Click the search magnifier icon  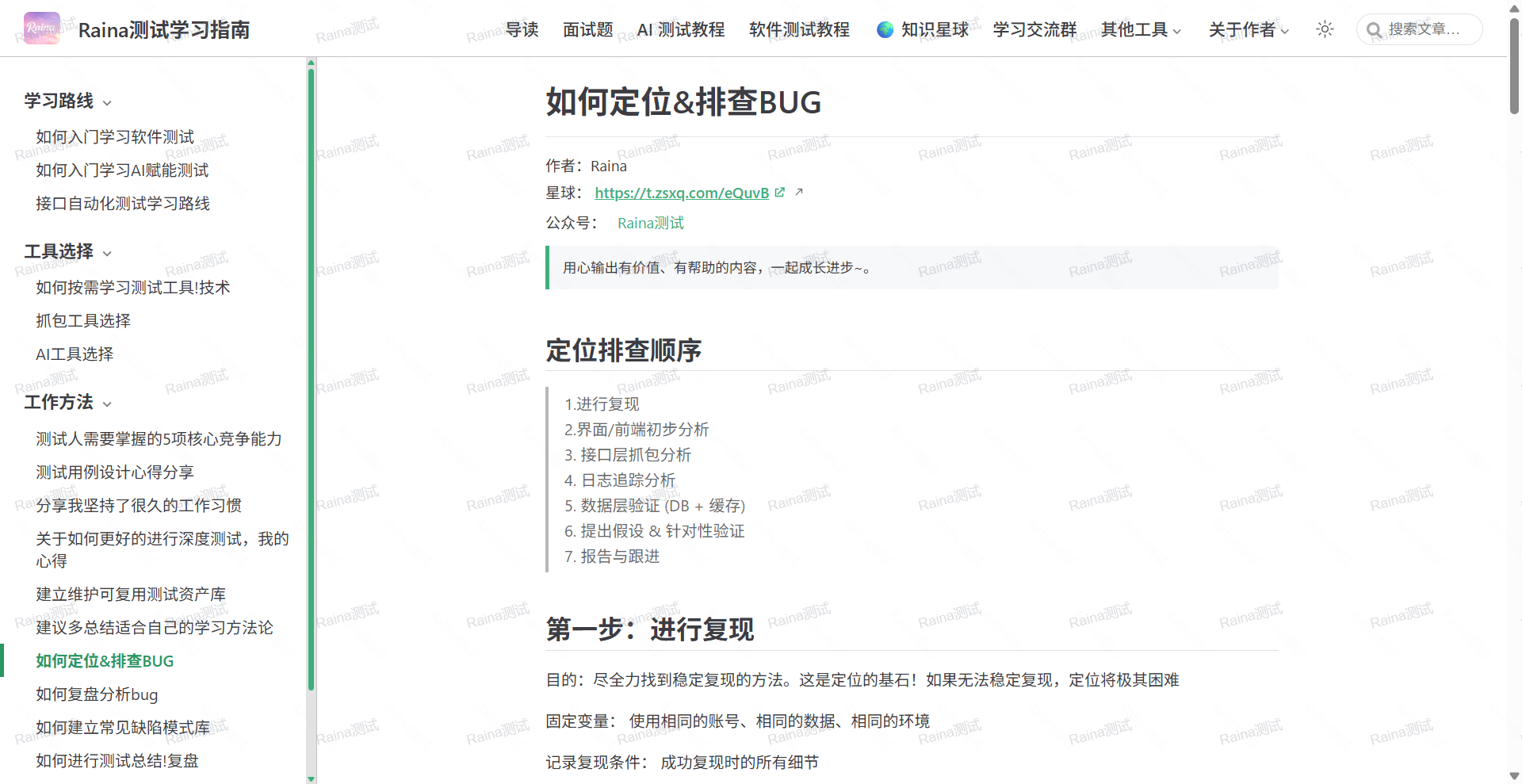click(x=1374, y=30)
